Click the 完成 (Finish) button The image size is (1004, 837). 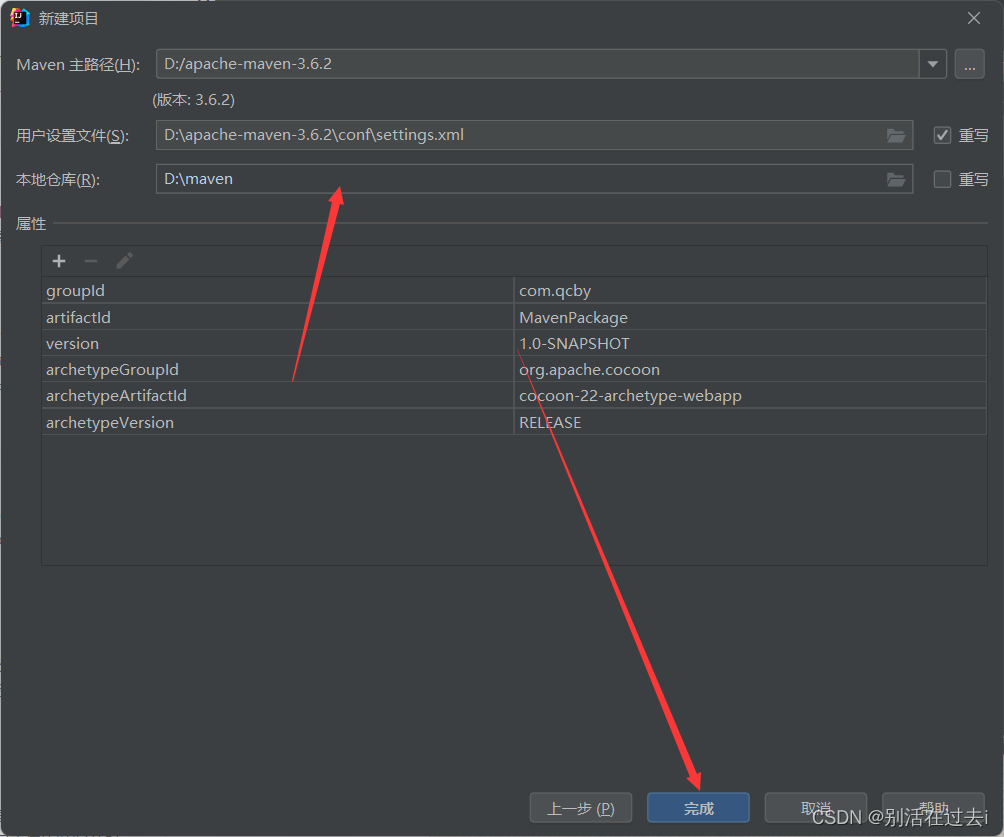click(698, 808)
